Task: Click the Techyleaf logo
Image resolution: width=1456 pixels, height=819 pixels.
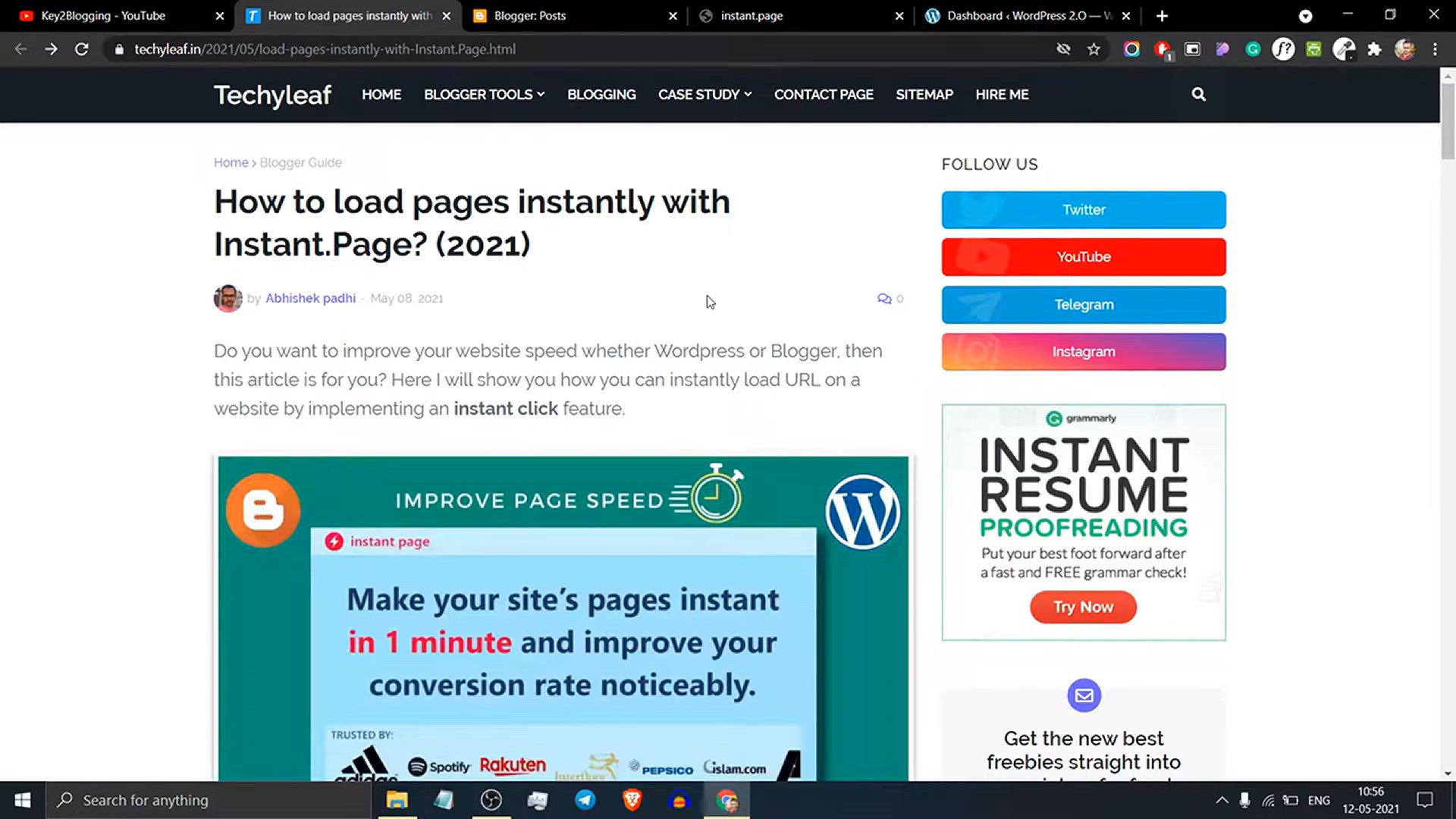Action: (x=272, y=95)
